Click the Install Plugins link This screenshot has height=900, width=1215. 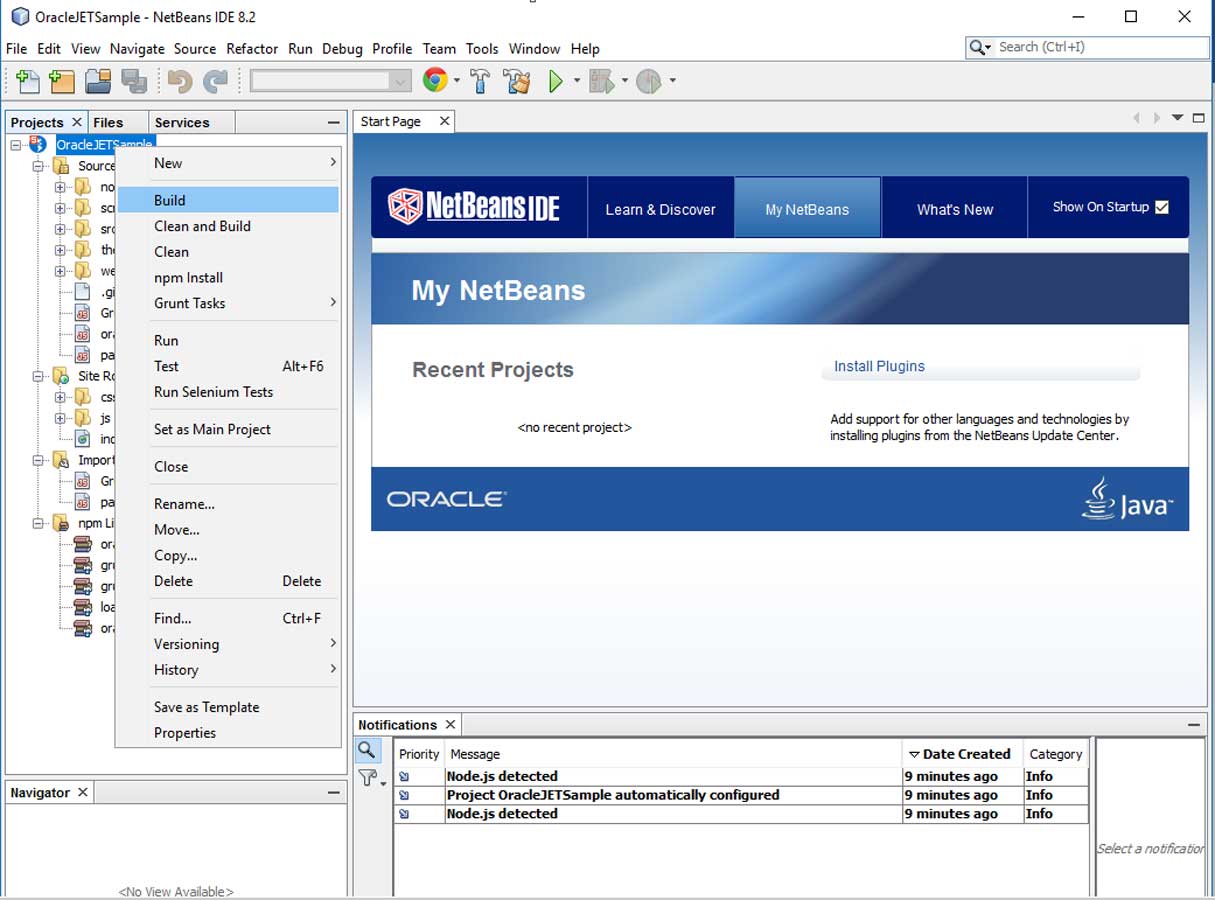(879, 366)
